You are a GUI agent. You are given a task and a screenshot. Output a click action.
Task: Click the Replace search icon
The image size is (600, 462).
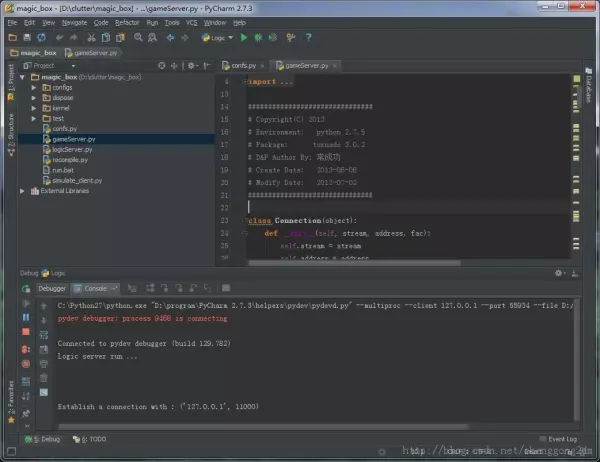click(x=152, y=38)
